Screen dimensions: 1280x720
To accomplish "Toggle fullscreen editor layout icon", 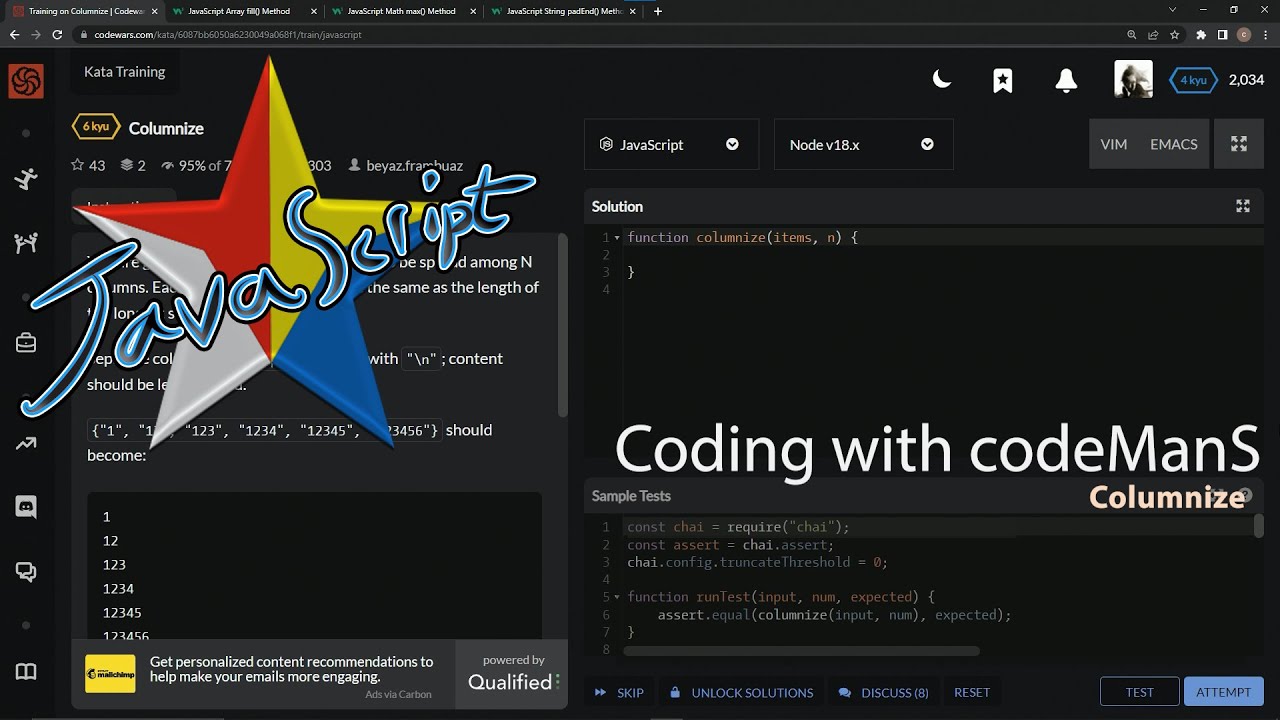I will (x=1239, y=144).
